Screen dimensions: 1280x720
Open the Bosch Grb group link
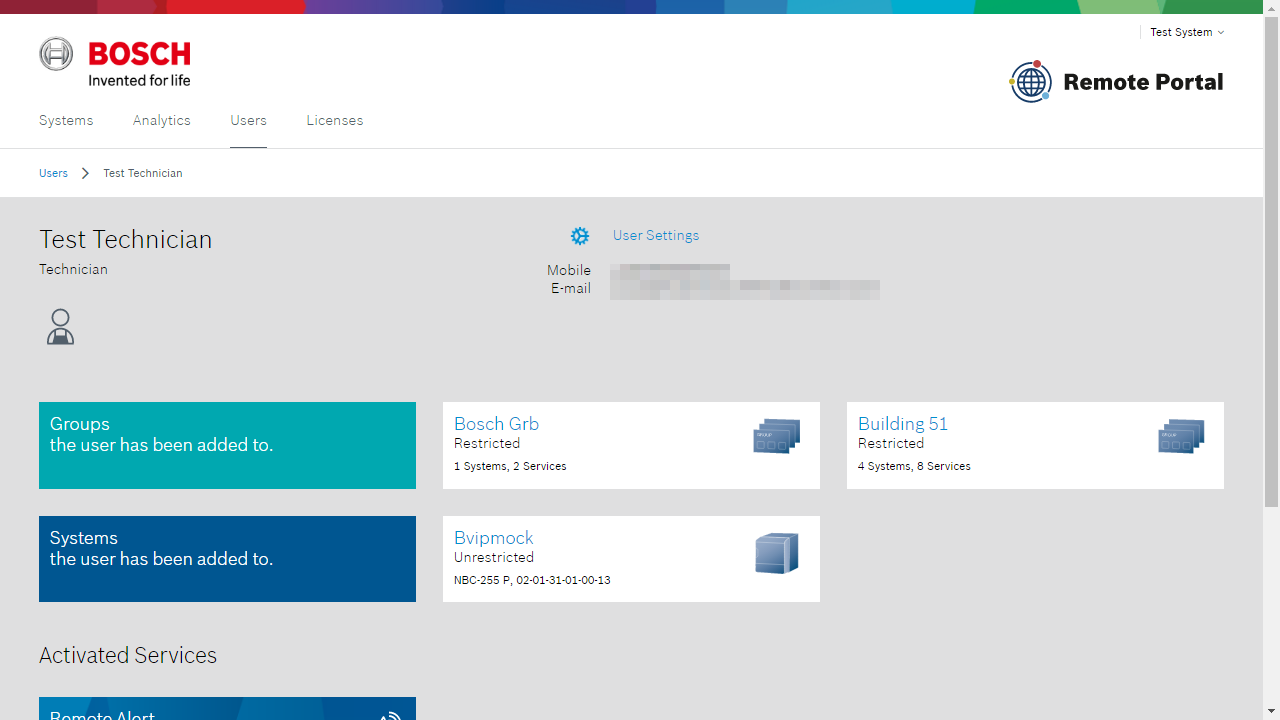point(496,424)
